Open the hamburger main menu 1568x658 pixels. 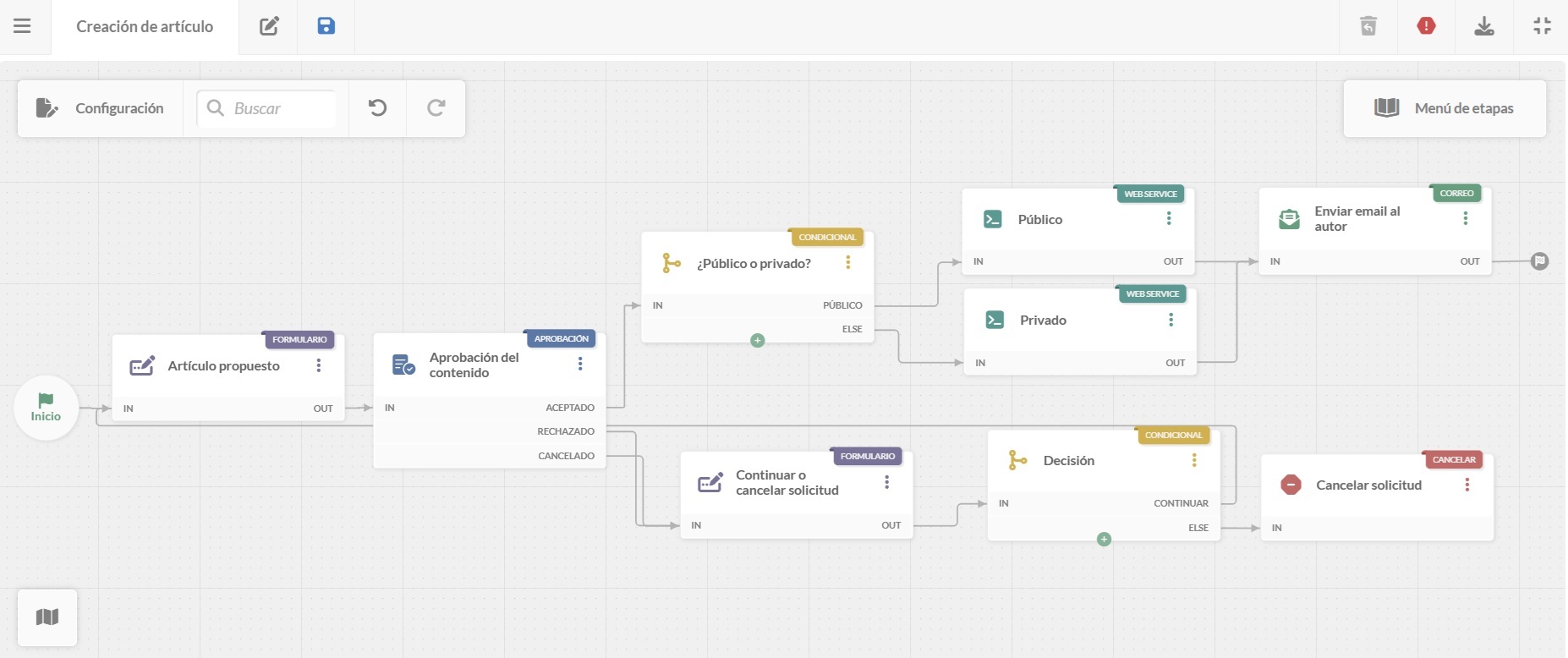coord(23,26)
